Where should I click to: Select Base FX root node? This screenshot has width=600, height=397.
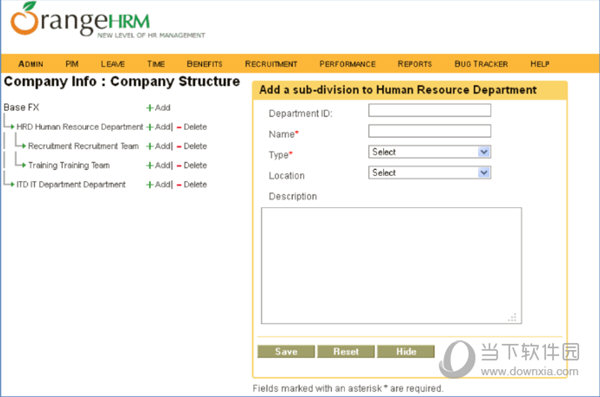(21, 107)
